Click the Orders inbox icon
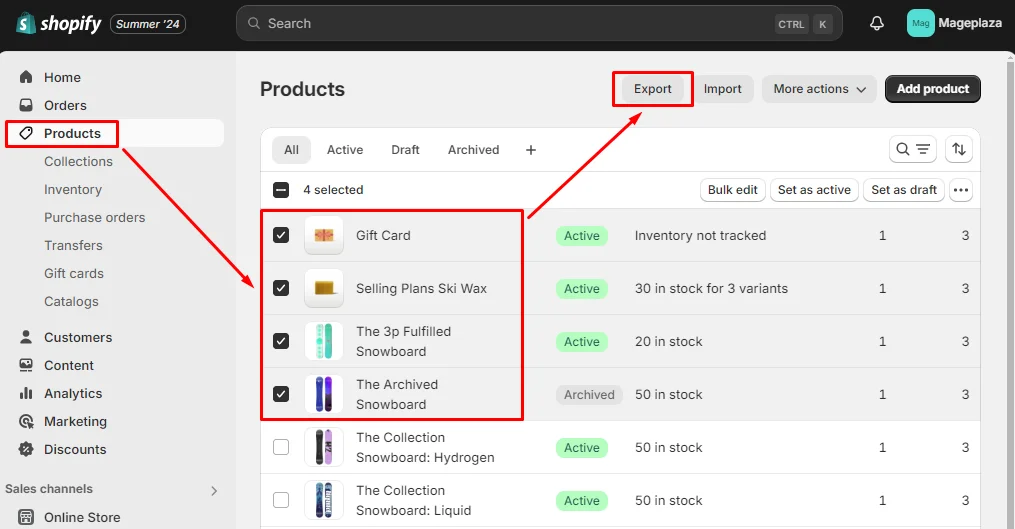The height and width of the screenshot is (529, 1015). tap(26, 105)
